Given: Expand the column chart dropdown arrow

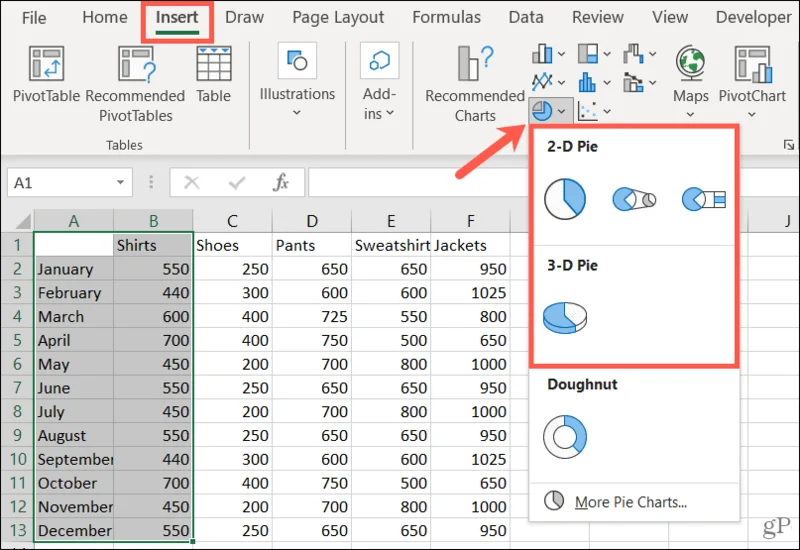Looking at the screenshot, I should 561,54.
